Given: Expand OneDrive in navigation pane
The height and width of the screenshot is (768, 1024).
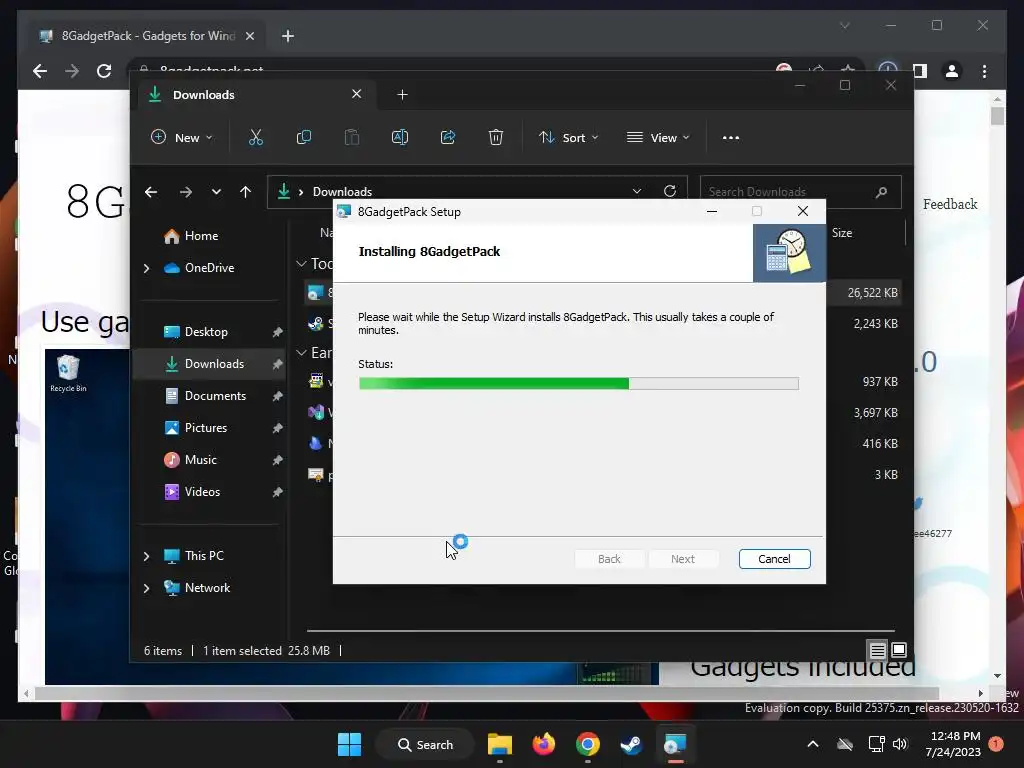Looking at the screenshot, I should pyautogui.click(x=146, y=268).
